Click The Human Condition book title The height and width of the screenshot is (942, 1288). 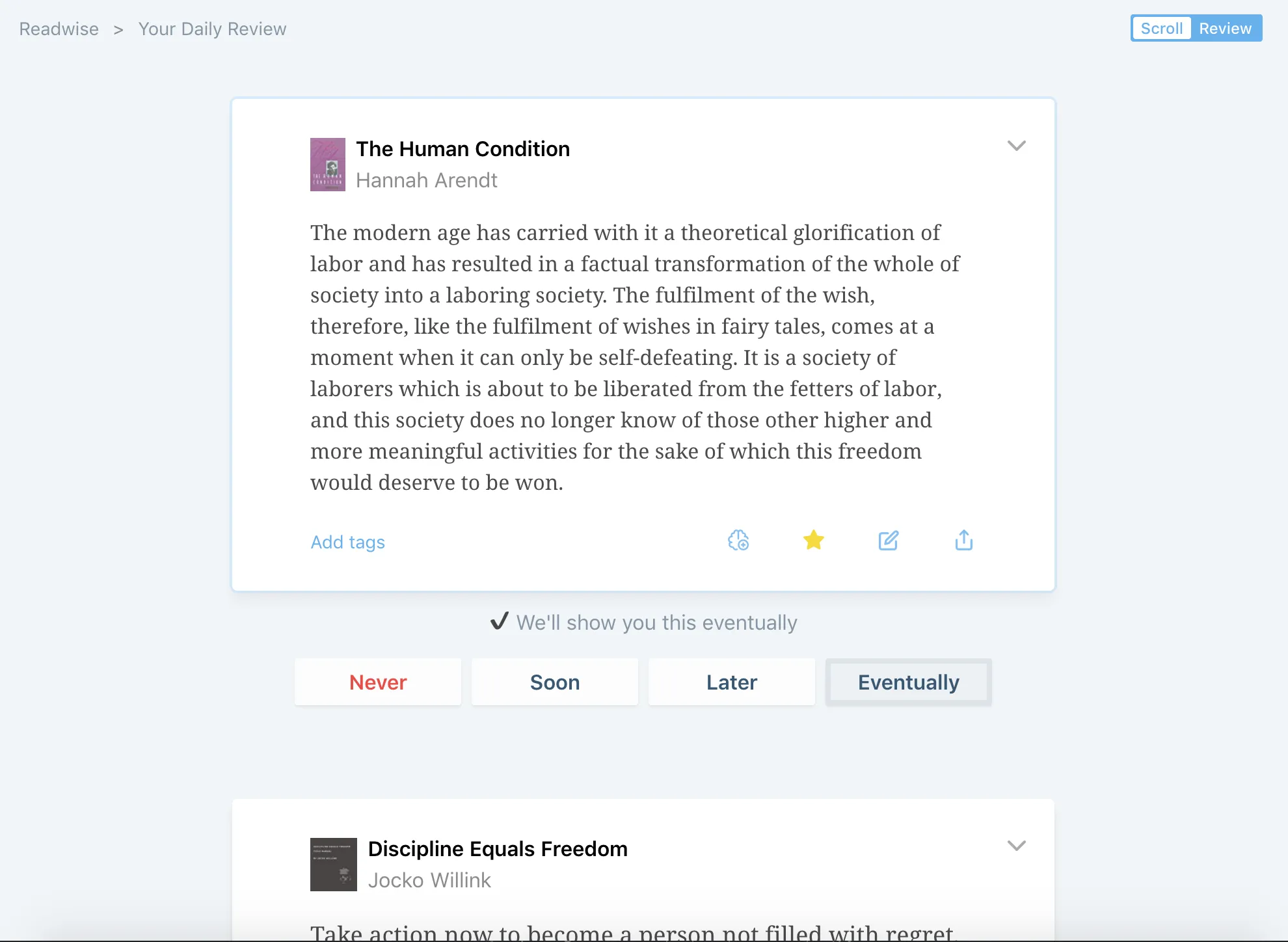tap(463, 149)
